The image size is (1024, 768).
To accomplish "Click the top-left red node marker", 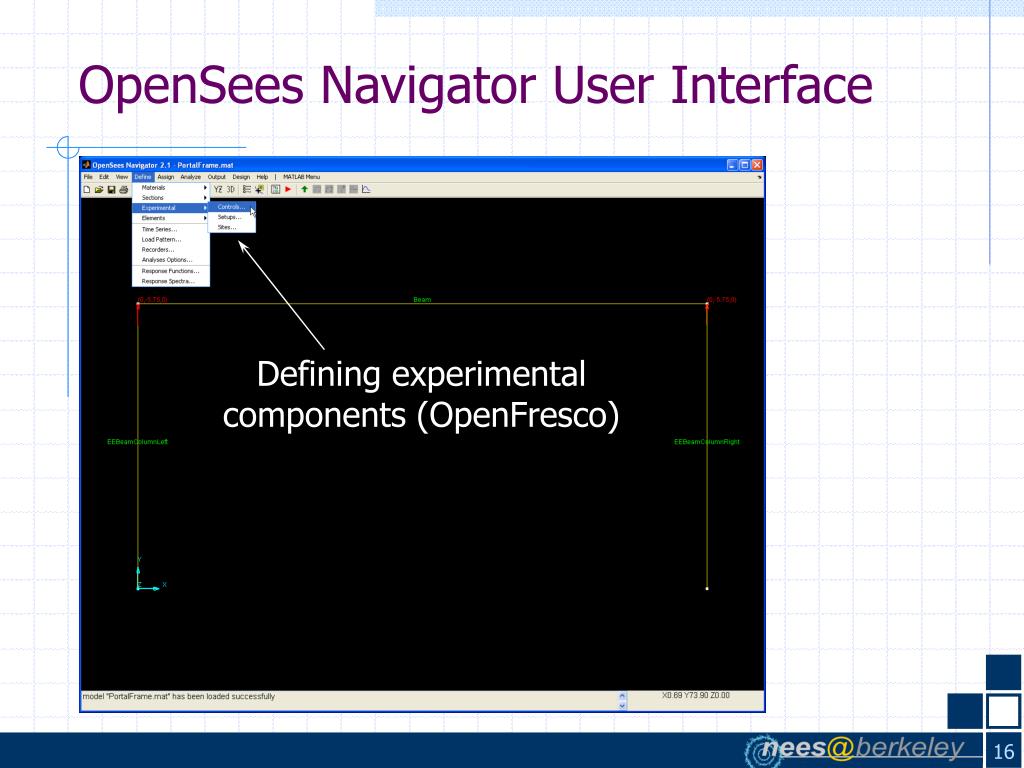I will pyautogui.click(x=138, y=304).
